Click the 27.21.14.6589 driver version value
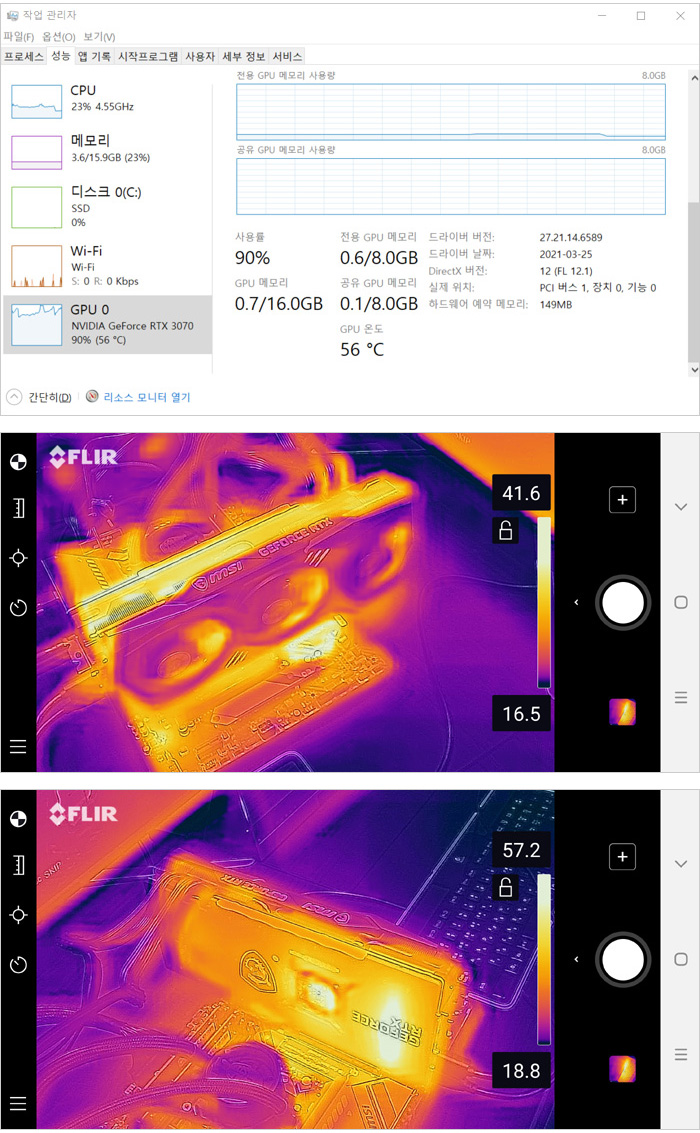The height and width of the screenshot is (1133, 700). pyautogui.click(x=571, y=237)
